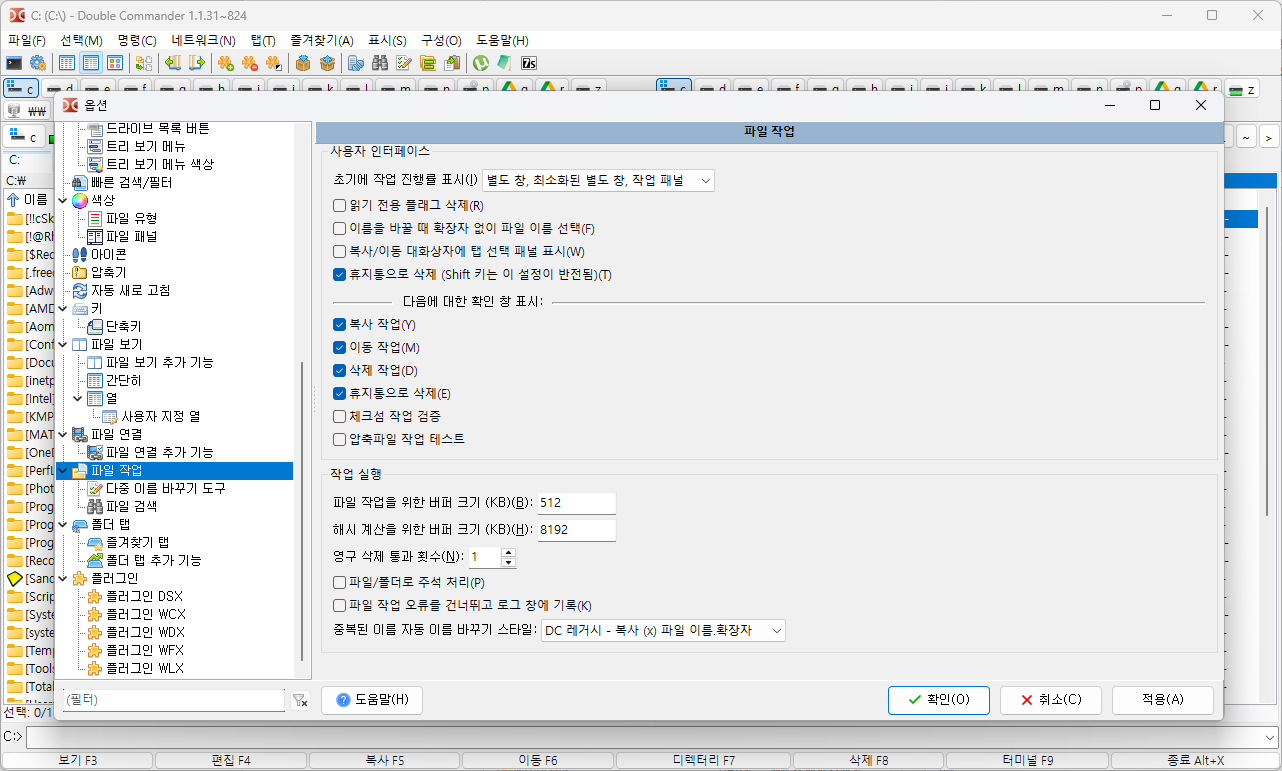
Task: Click the green notepad toolbar icon
Action: [505, 63]
